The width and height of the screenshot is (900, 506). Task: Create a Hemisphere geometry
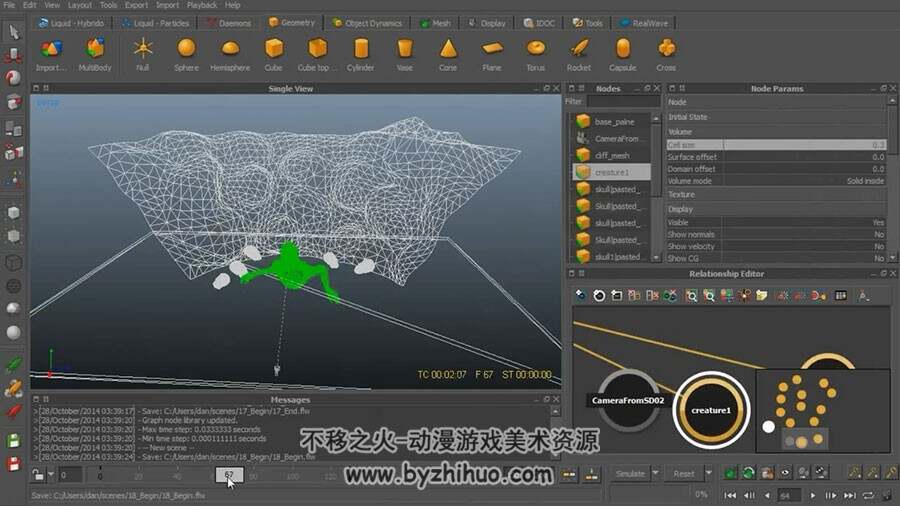[x=230, y=49]
